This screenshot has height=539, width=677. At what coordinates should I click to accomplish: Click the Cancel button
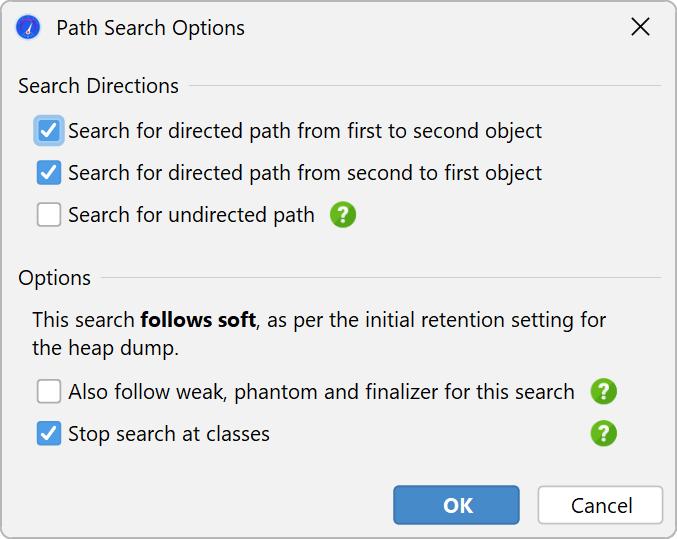click(601, 505)
